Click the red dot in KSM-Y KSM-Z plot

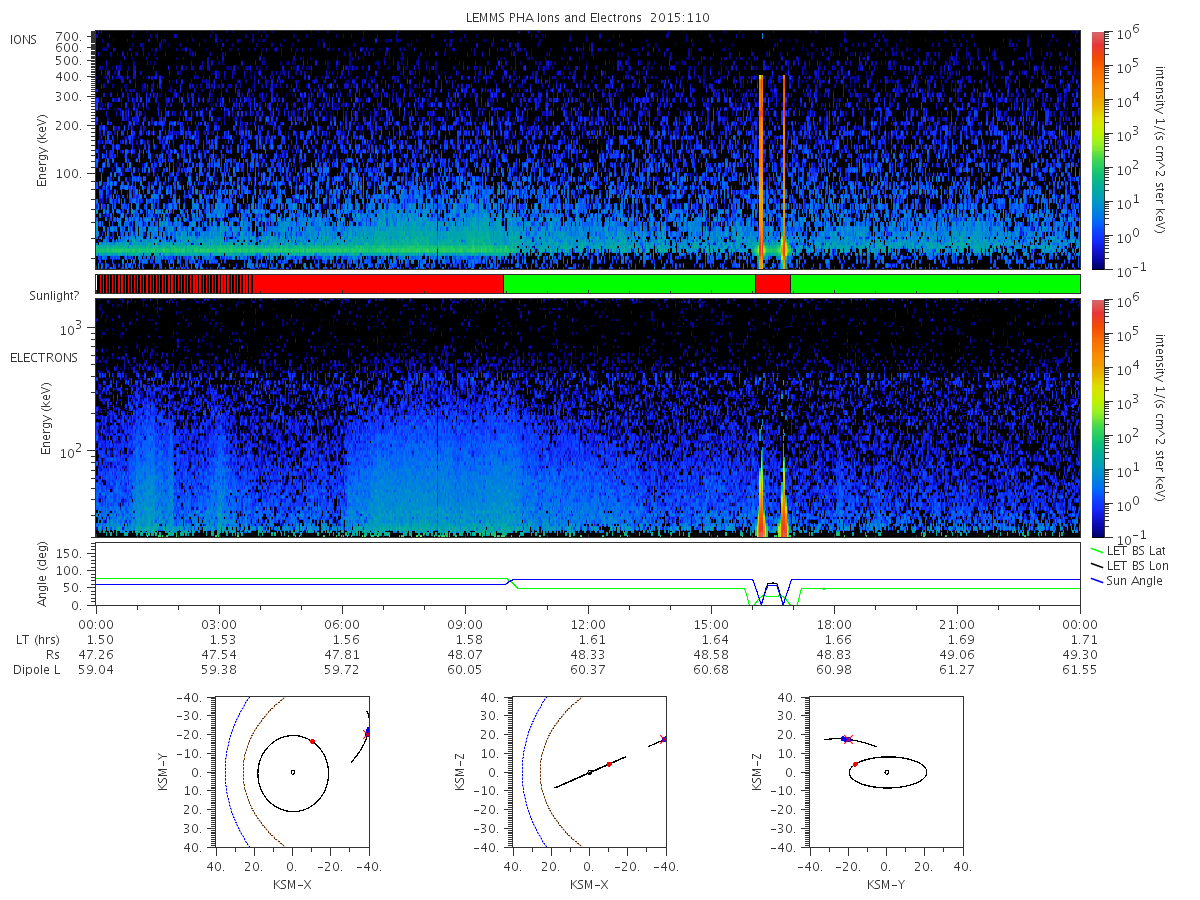[x=855, y=764]
